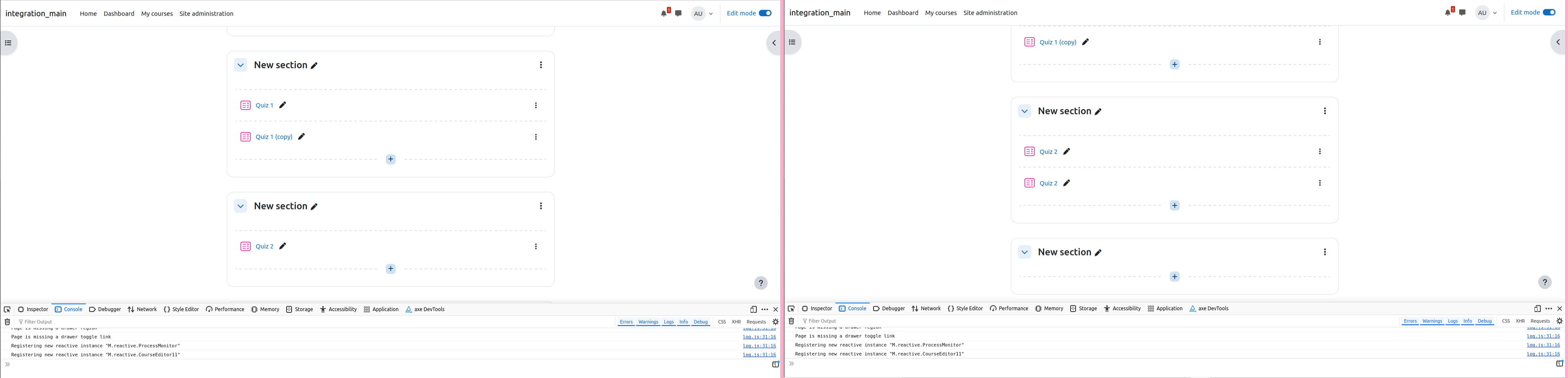Image resolution: width=1568 pixels, height=378 pixels.
Task: Click "M.reactive.ProcessMonitor" log line, right console
Action: 879,345
